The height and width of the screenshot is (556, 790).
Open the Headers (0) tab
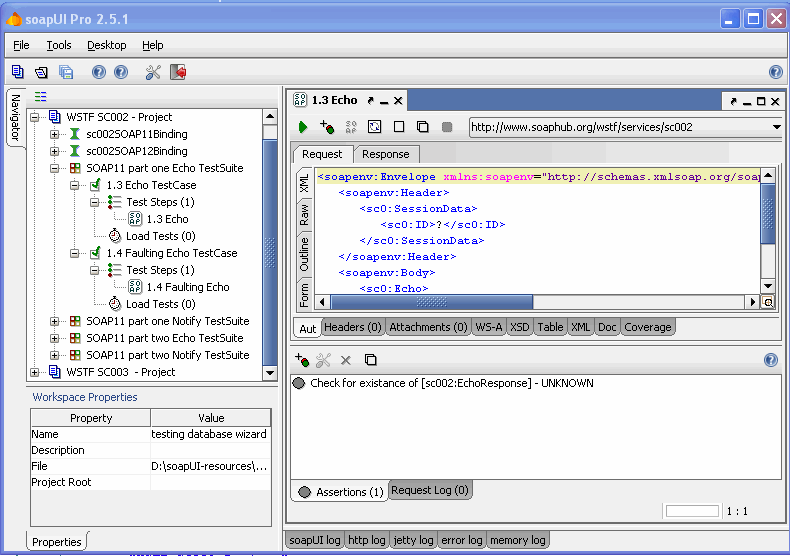353,327
